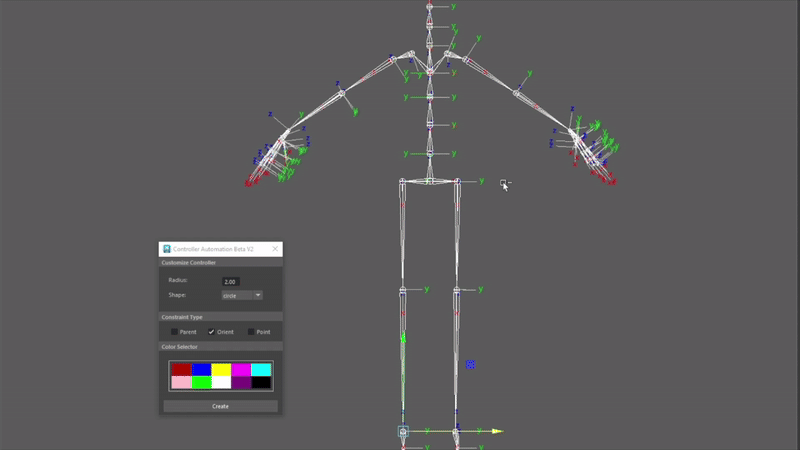Close the Controller Automation Beta V2 window
The width and height of the screenshot is (800, 450).
(274, 249)
